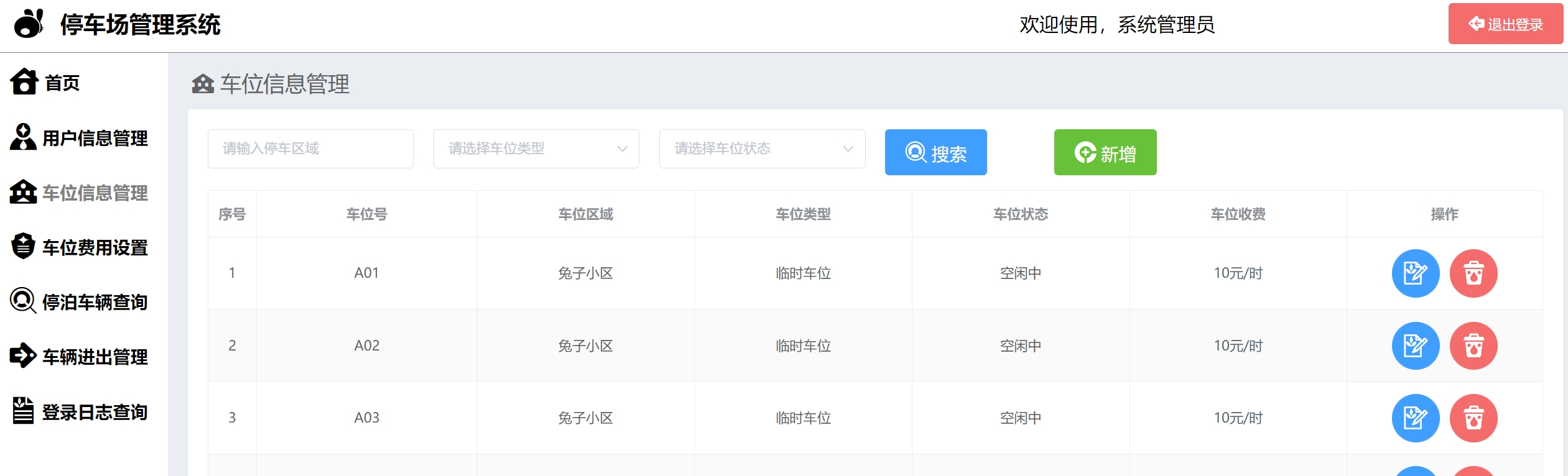The height and width of the screenshot is (476, 1568).
Task: Click 临时车位 in row A02
Action: tap(803, 346)
